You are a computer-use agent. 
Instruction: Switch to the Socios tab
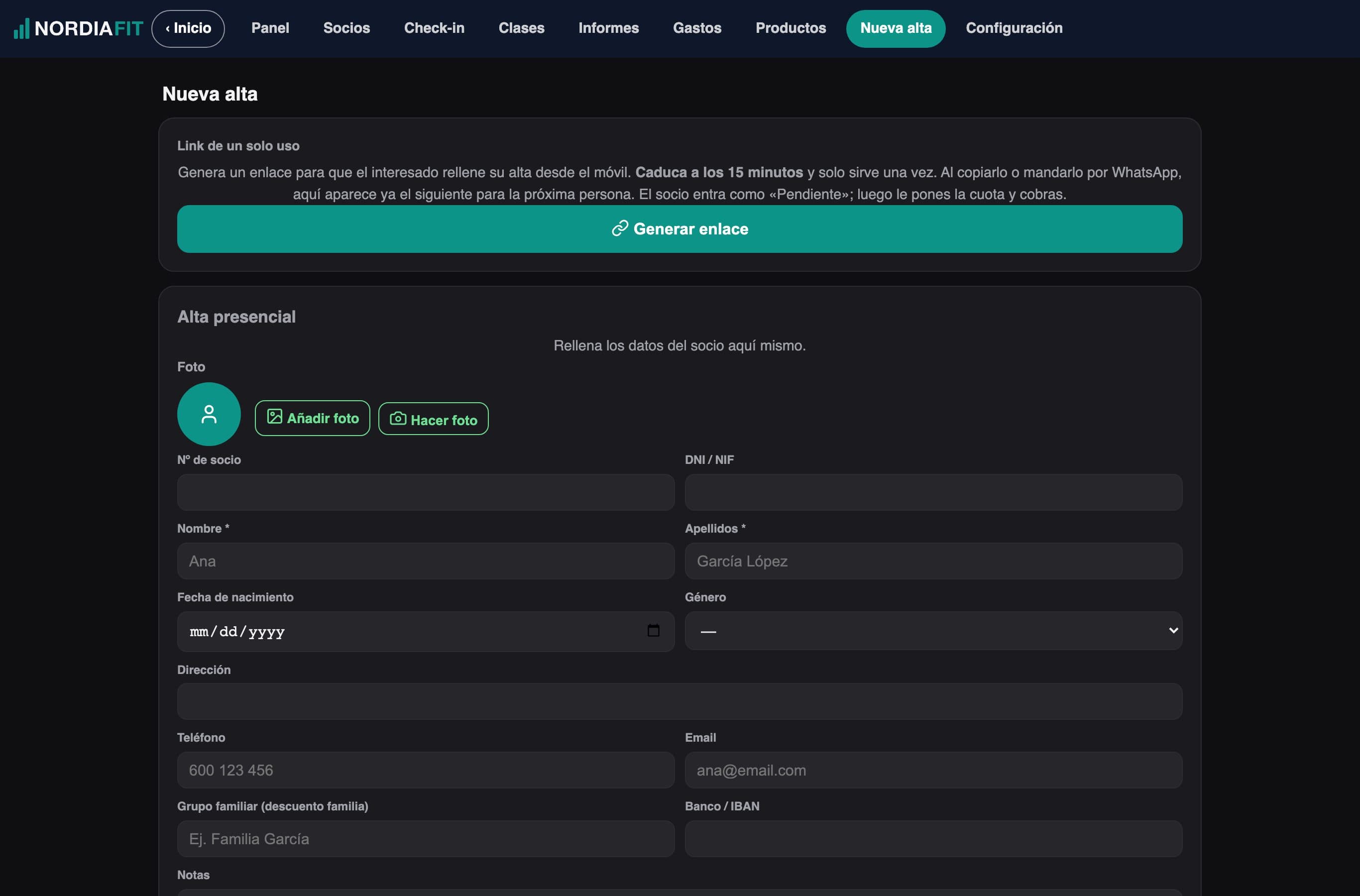(346, 28)
